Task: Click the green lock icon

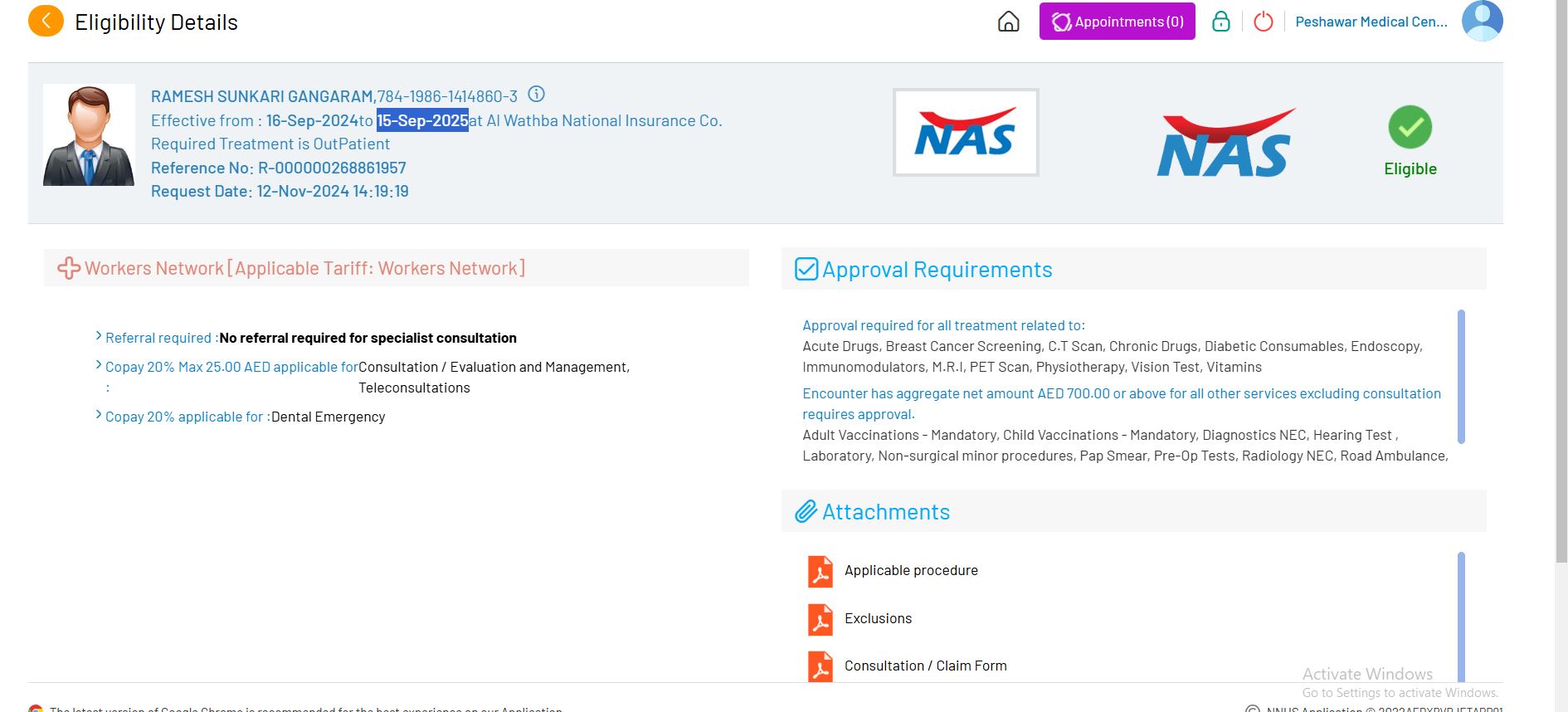Action: pos(1220,22)
